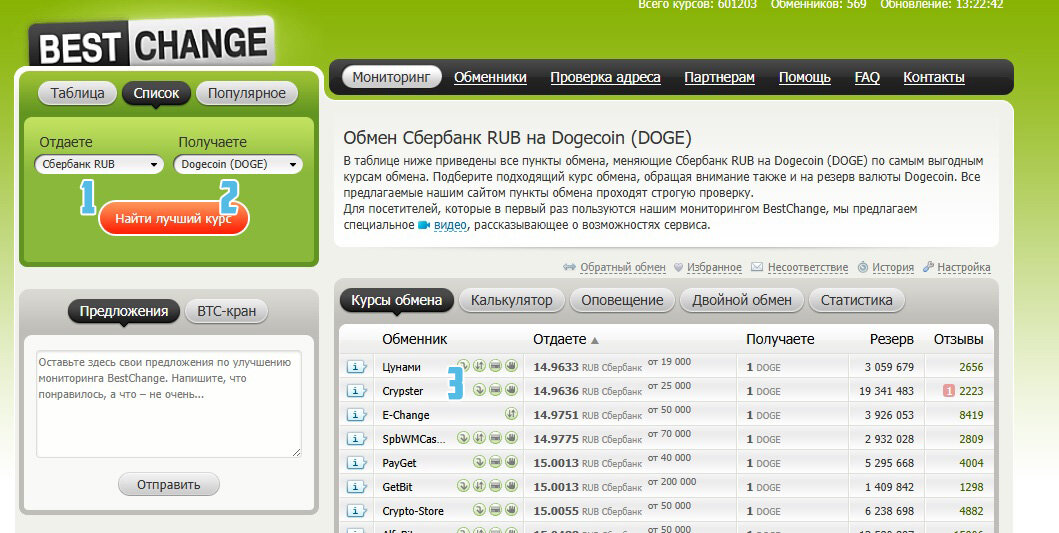Click the Найти лучший курс button
1059x533 pixels.
[174, 218]
